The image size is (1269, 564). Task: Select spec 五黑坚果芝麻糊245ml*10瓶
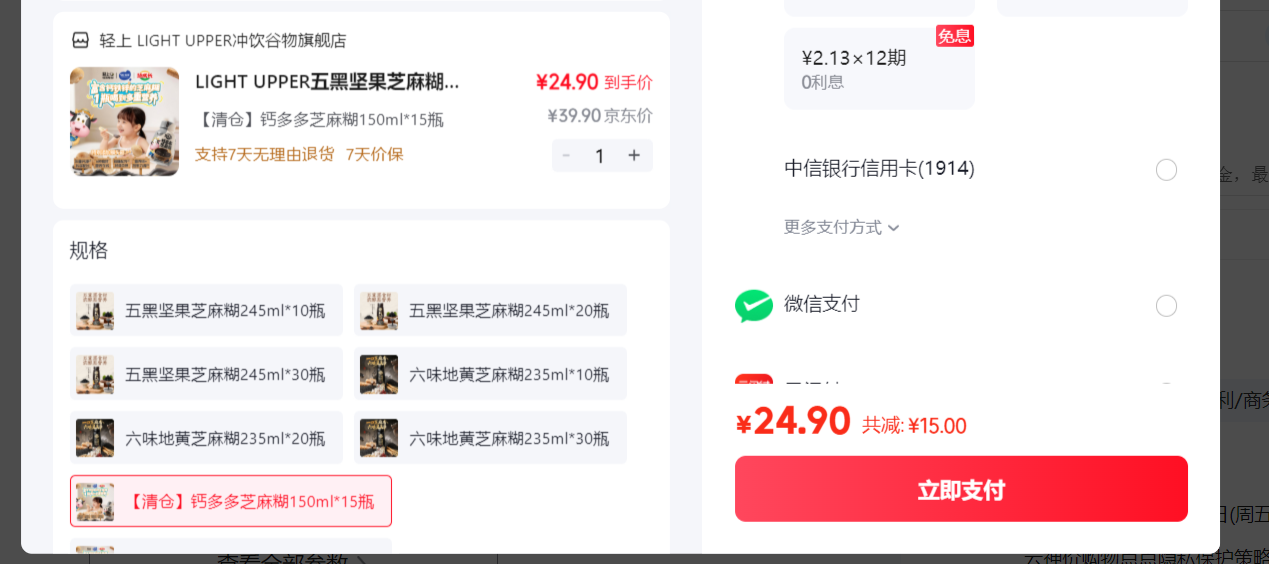coord(206,310)
